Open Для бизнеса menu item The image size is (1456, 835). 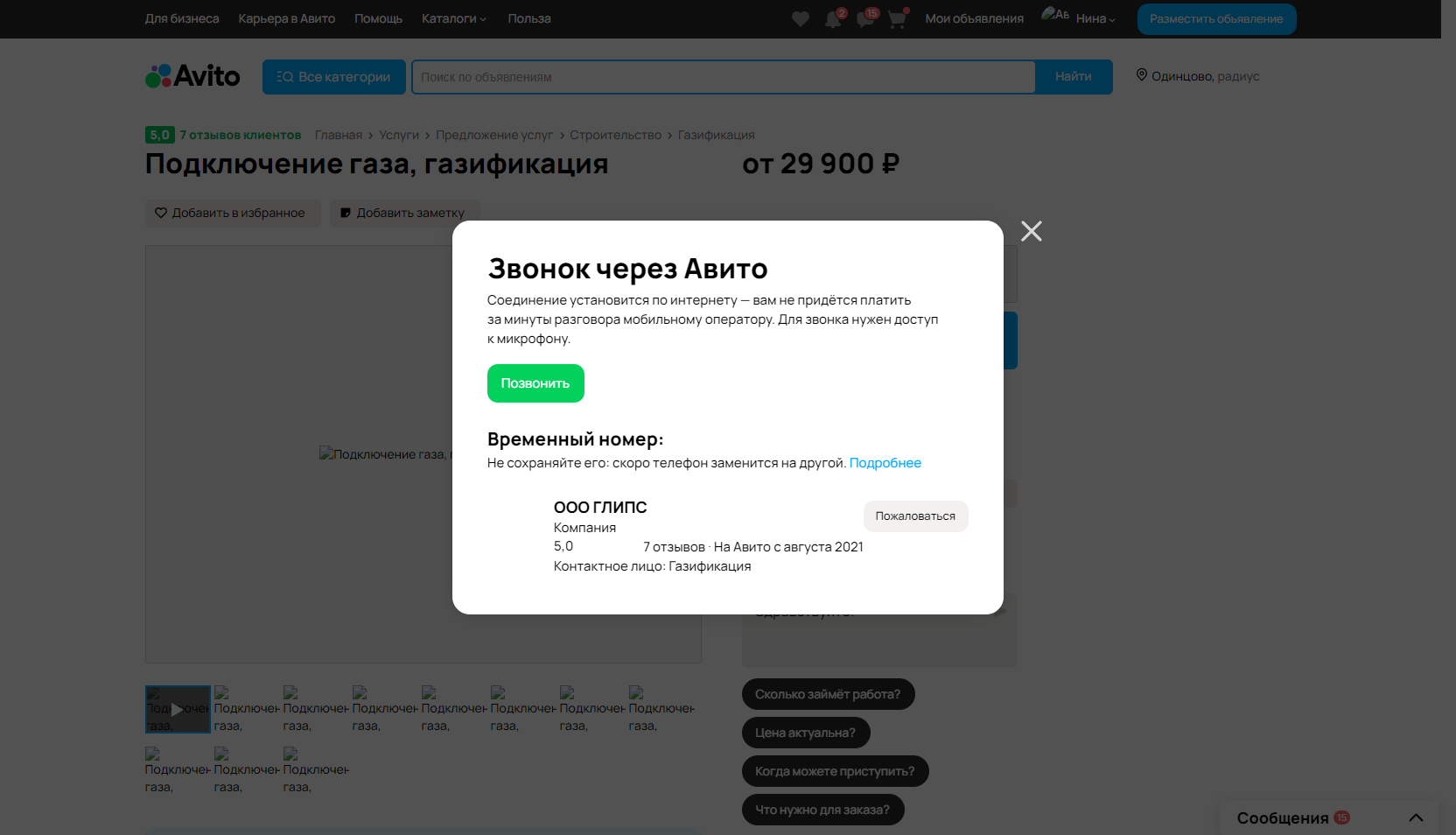182,18
